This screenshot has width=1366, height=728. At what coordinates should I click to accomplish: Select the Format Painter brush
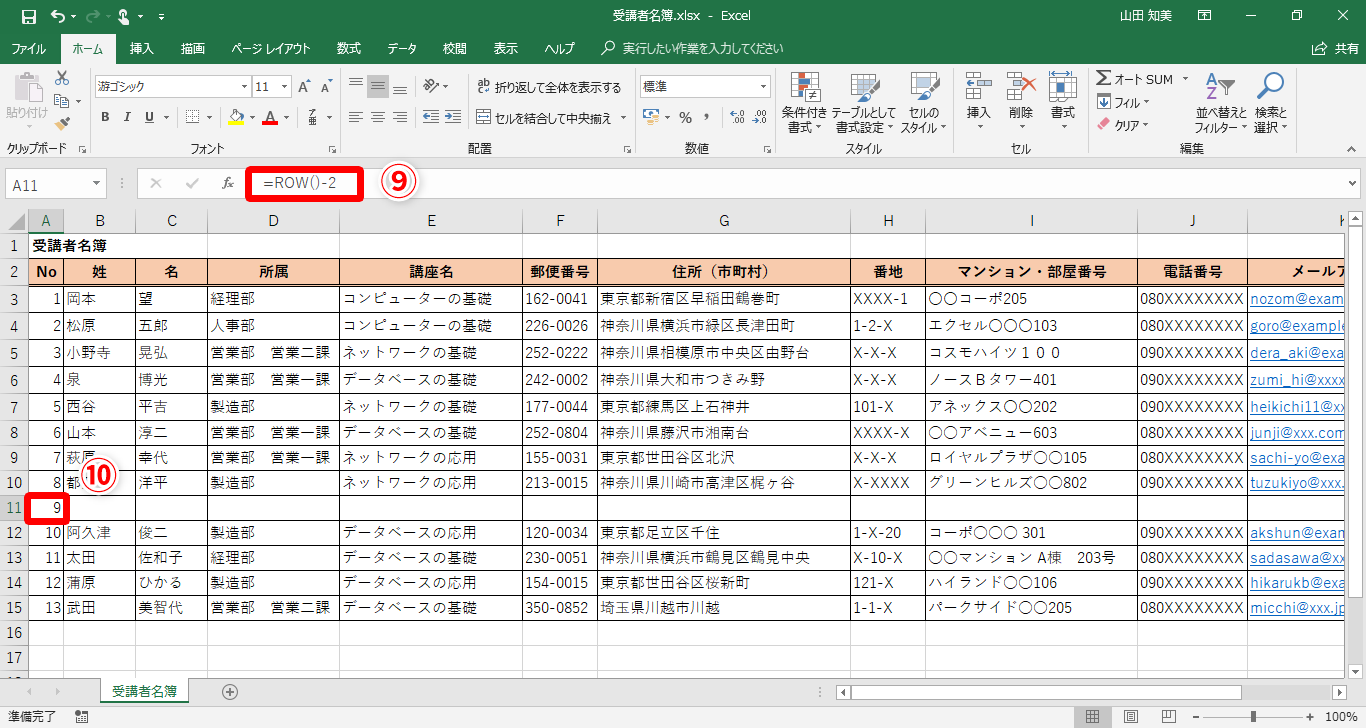coord(62,124)
